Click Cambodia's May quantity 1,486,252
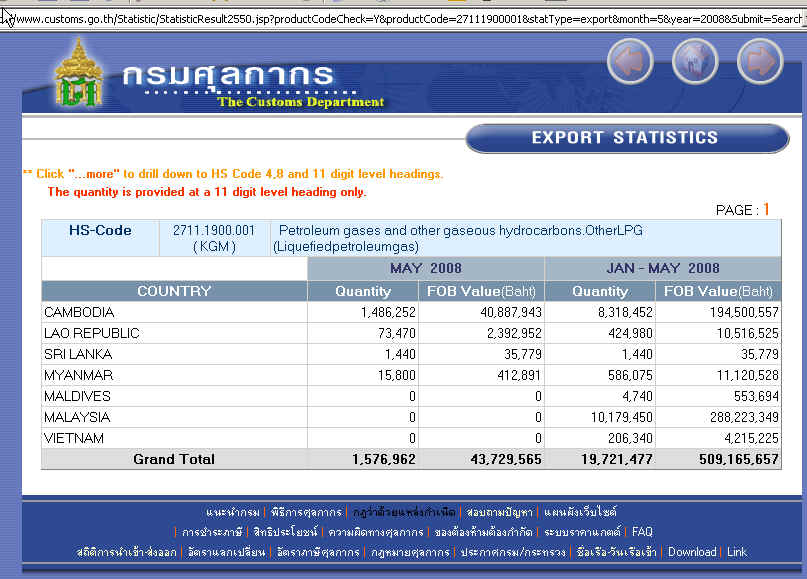807x579 pixels. pyautogui.click(x=388, y=312)
